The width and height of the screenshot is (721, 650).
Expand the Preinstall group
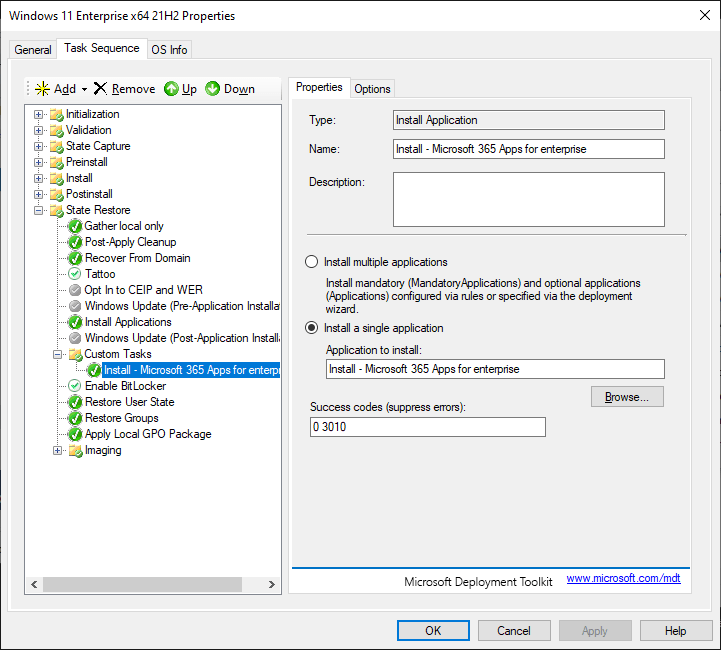pyautogui.click(x=39, y=163)
